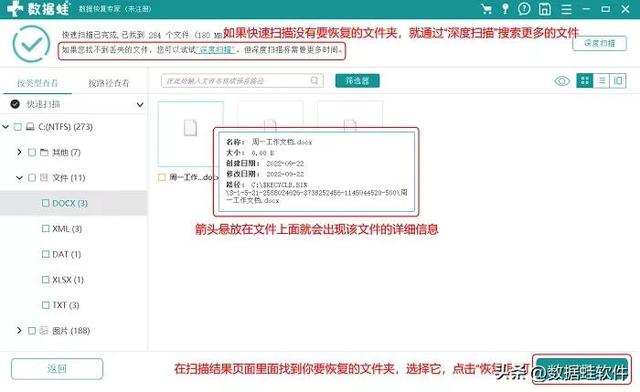Switch to detail pane view icon
The image size is (640, 392).
point(618,80)
